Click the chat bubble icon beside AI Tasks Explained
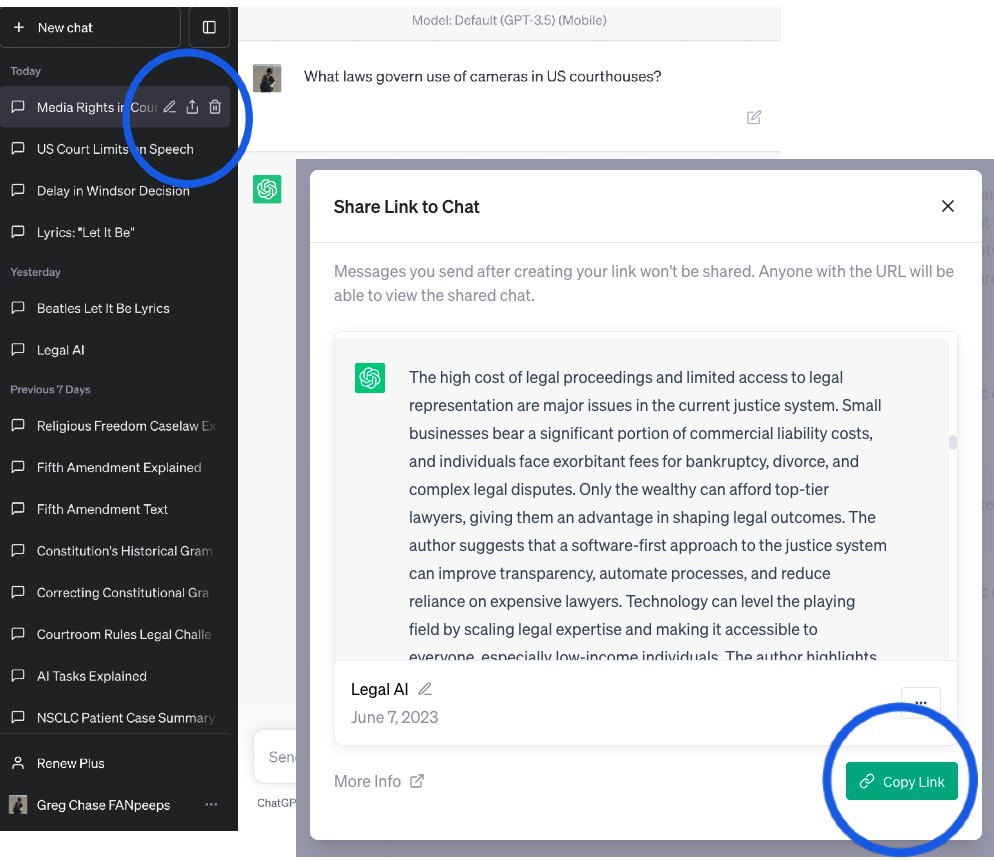994x860 pixels. tap(18, 676)
